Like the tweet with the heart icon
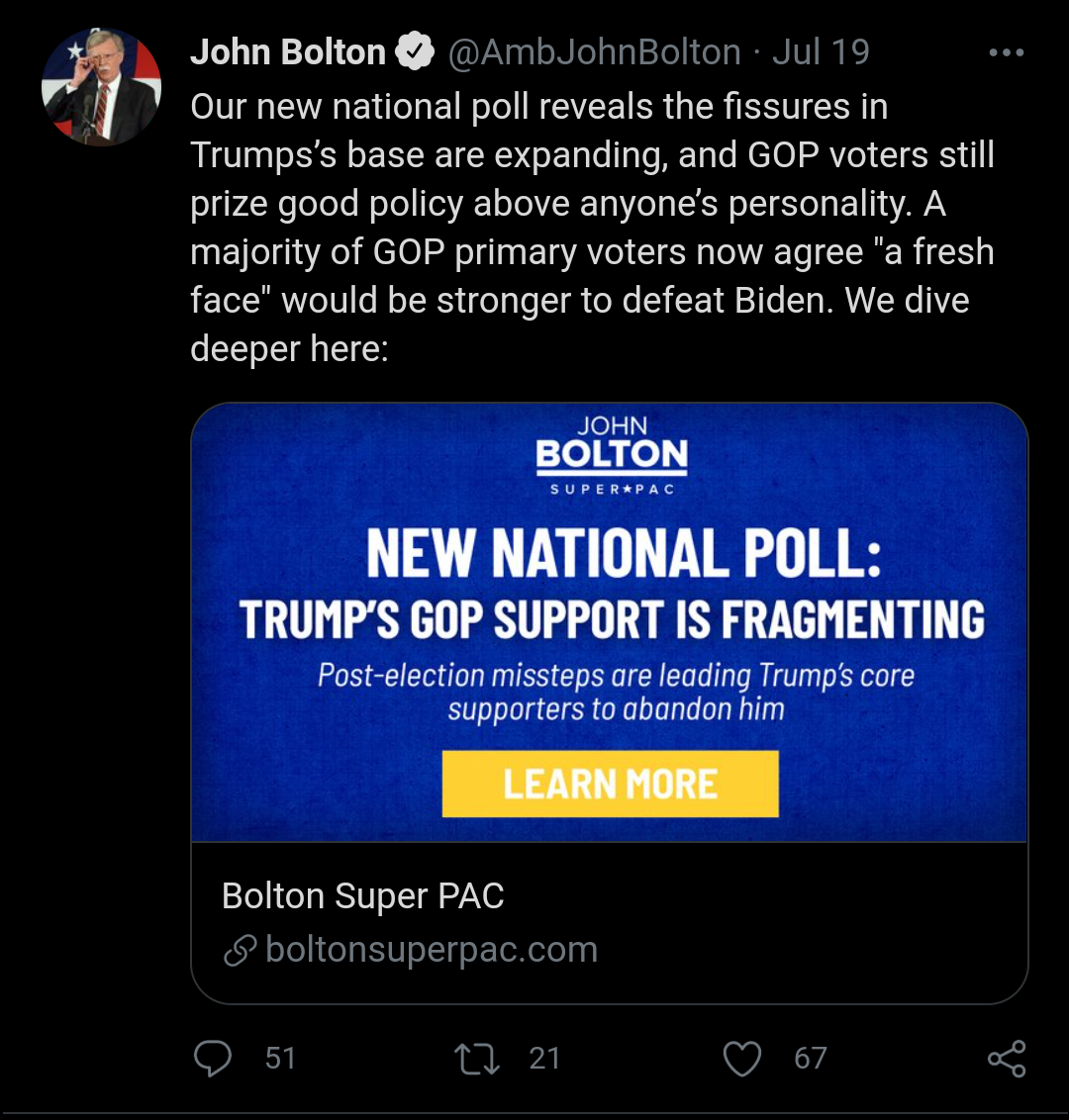 click(742, 1059)
